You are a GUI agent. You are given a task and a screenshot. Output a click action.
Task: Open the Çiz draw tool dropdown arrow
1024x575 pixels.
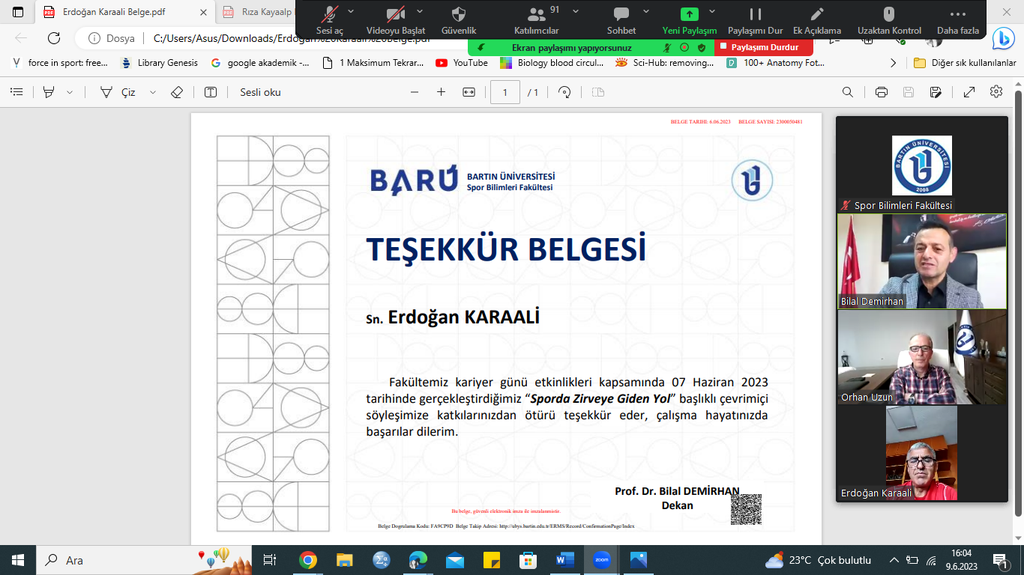tap(152, 92)
